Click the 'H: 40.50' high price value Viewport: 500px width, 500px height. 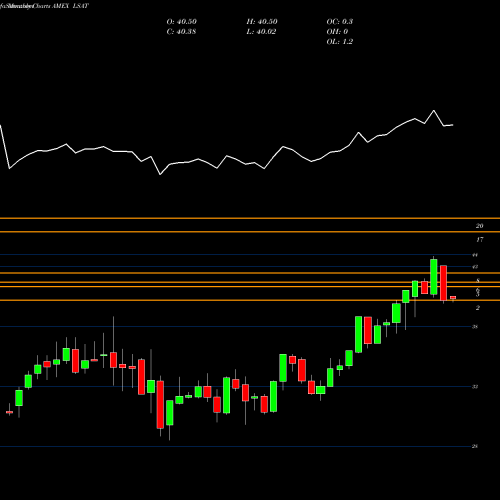tap(262, 22)
